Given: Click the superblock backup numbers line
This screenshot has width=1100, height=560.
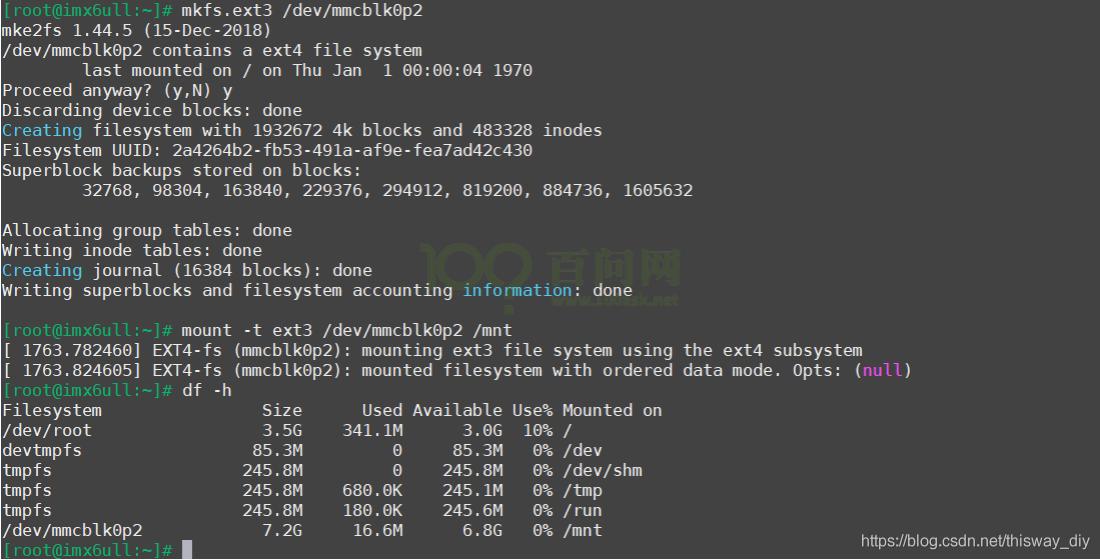Looking at the screenshot, I should (387, 190).
